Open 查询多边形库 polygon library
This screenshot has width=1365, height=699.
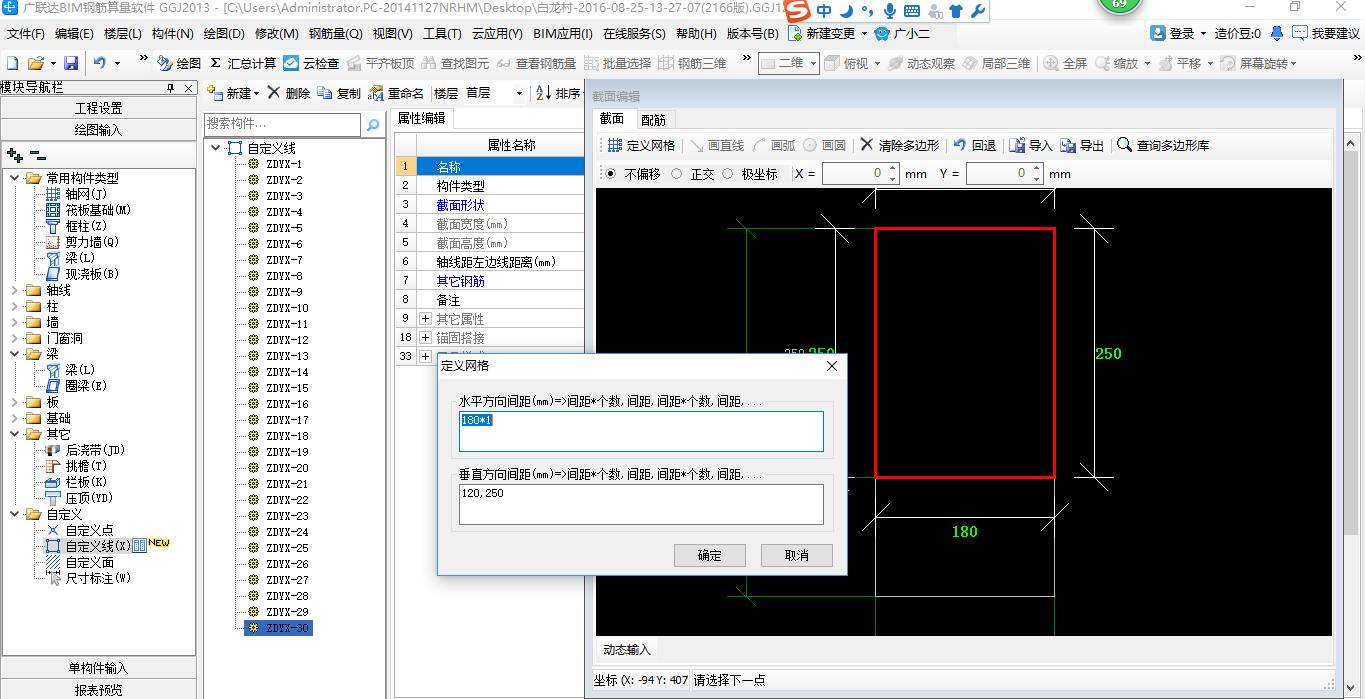pyautogui.click(x=1163, y=145)
